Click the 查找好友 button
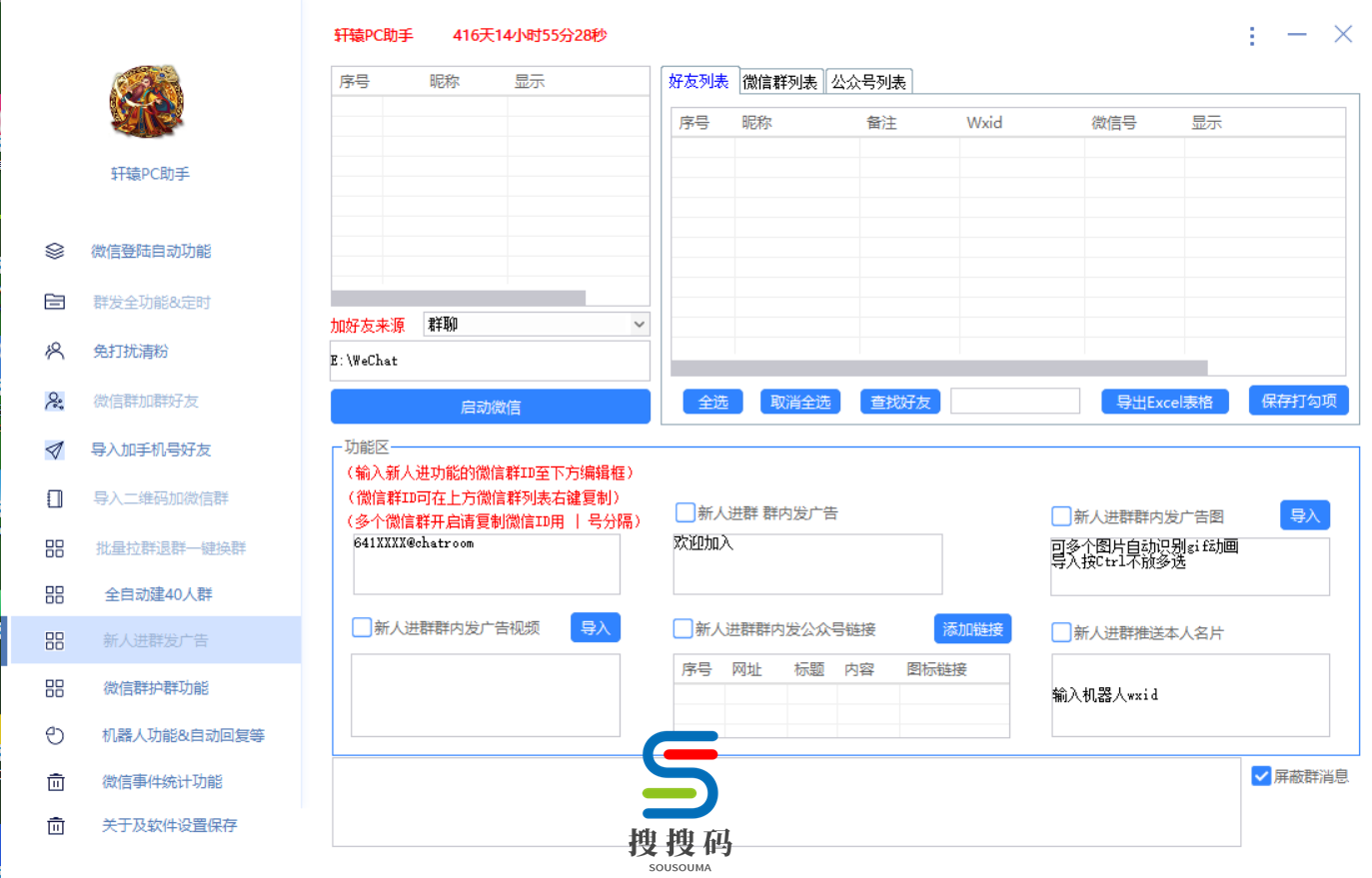The width and height of the screenshot is (1372, 878). point(900,402)
